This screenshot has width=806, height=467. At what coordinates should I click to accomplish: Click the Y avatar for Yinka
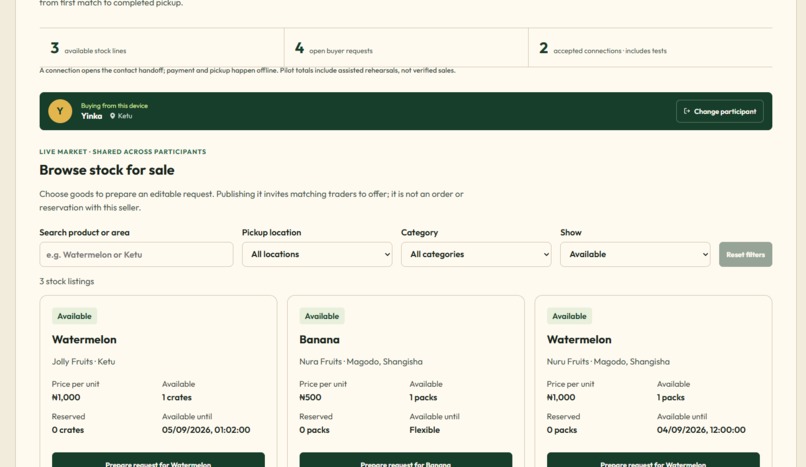(x=60, y=111)
